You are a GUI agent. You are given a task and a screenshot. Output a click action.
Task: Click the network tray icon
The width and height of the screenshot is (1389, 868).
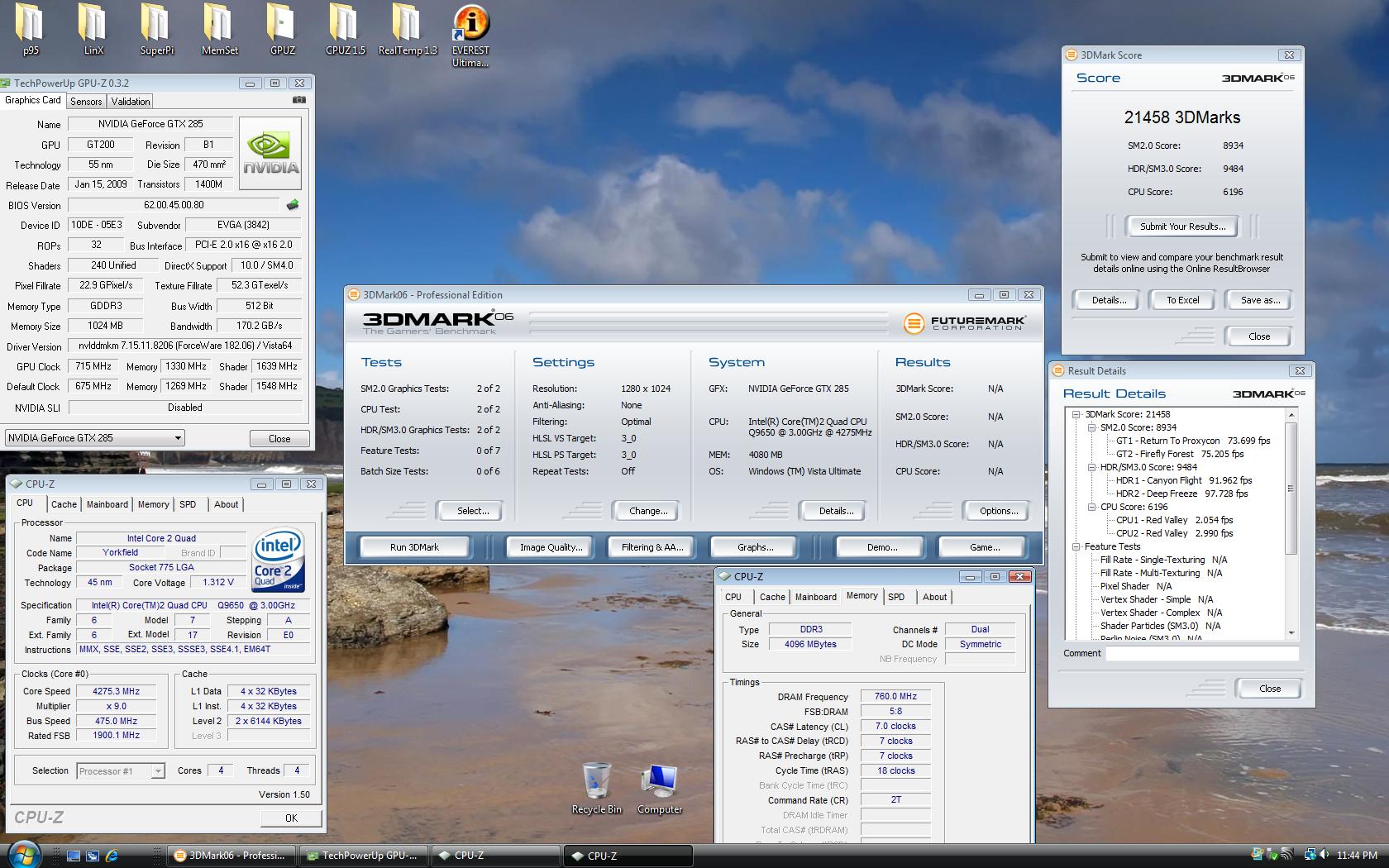point(1310,855)
